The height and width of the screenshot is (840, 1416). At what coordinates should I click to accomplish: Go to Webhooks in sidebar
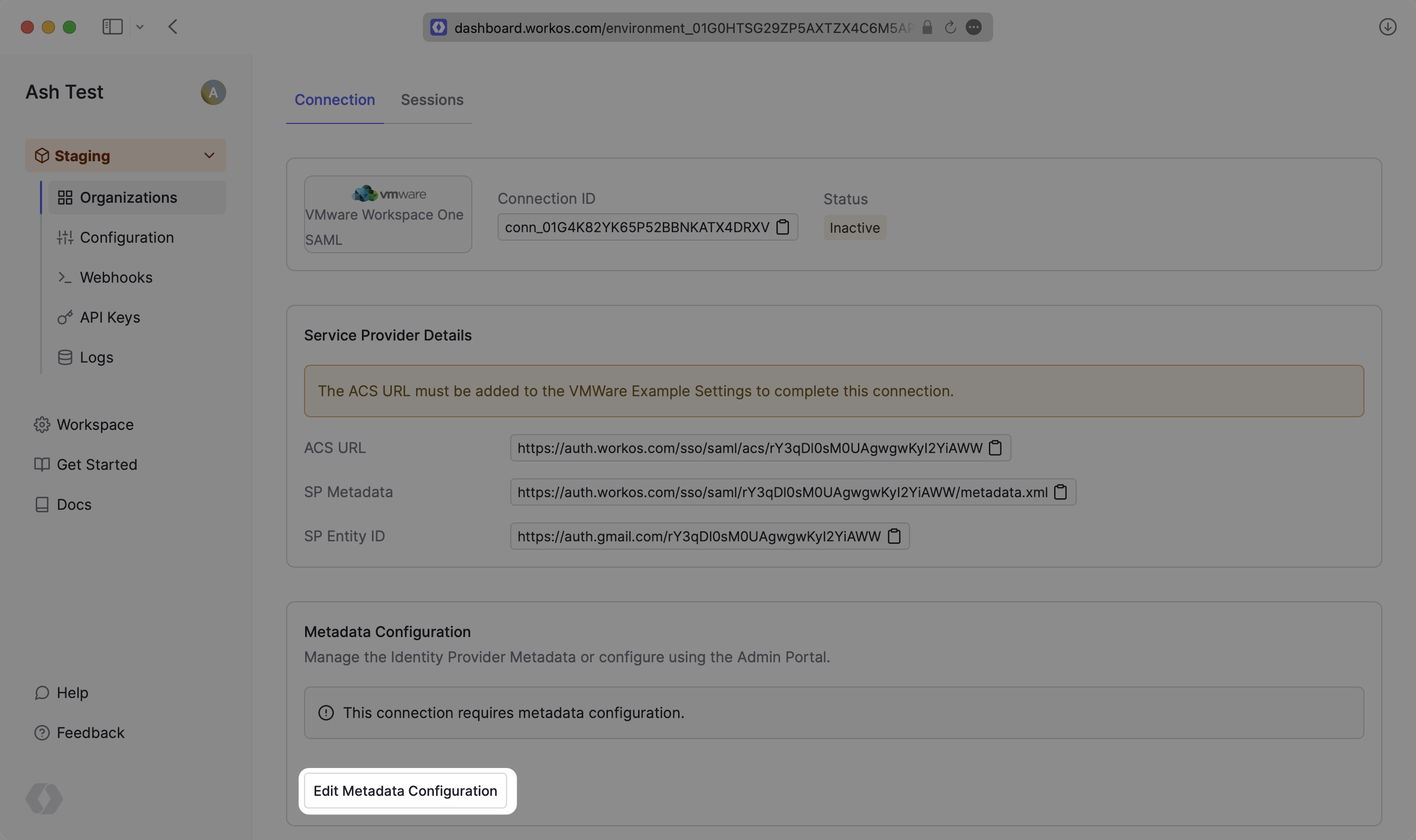tap(116, 277)
